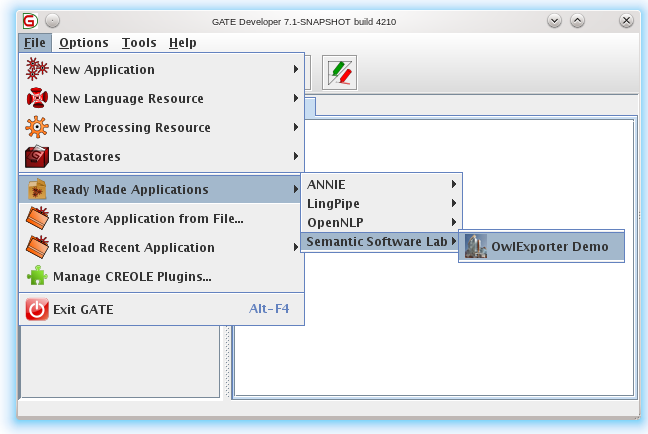Click the OwlExporter Demo icon

tap(476, 248)
